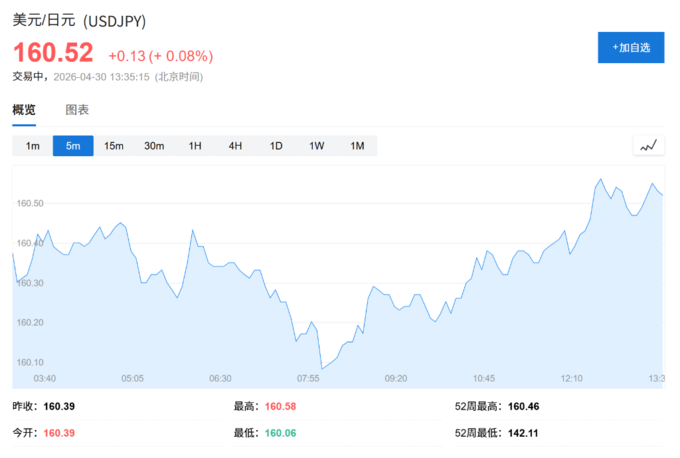Click the 07:55 time axis marker
The width and height of the screenshot is (680, 458).
[x=308, y=379]
